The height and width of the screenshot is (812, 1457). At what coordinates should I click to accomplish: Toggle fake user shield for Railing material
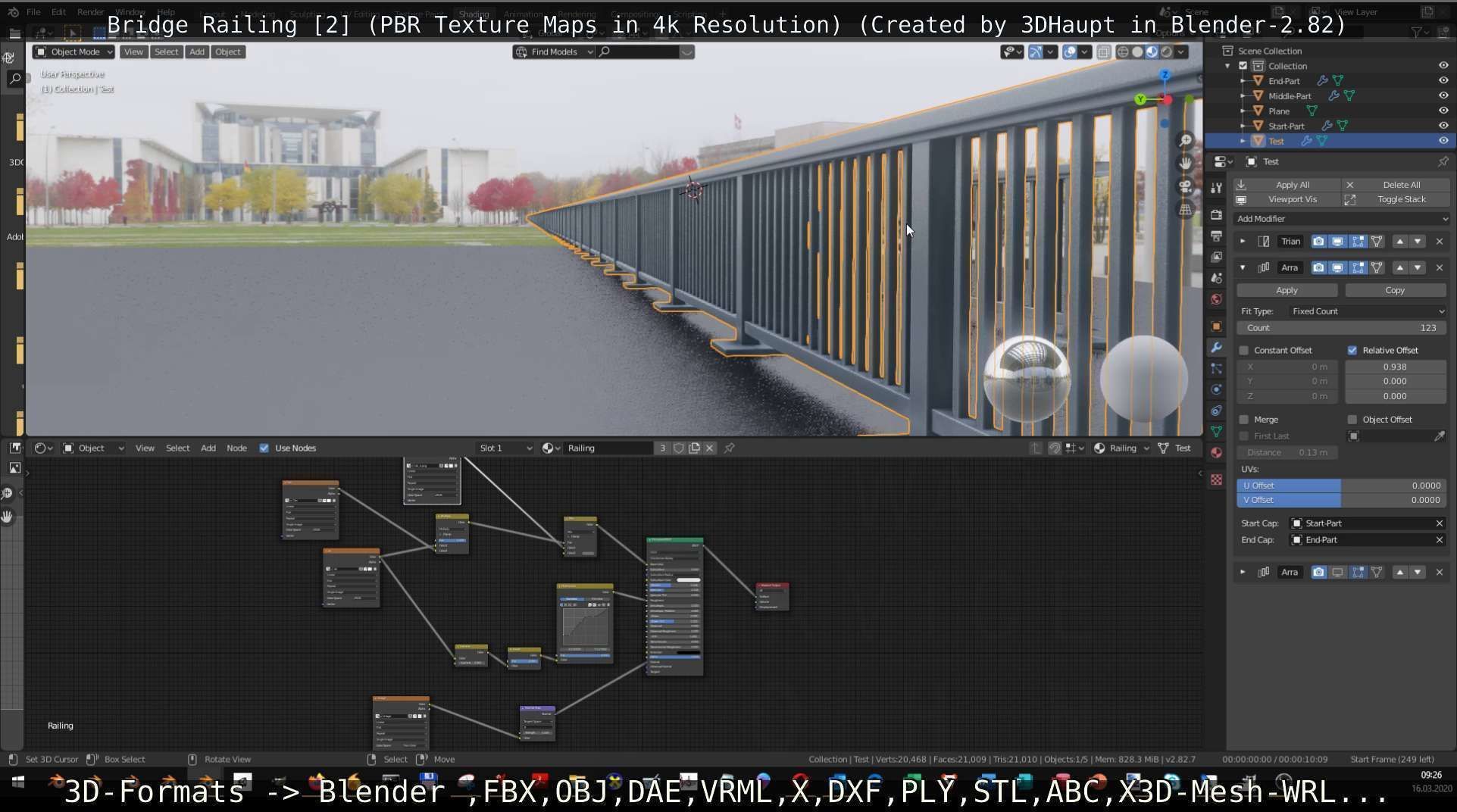[679, 448]
